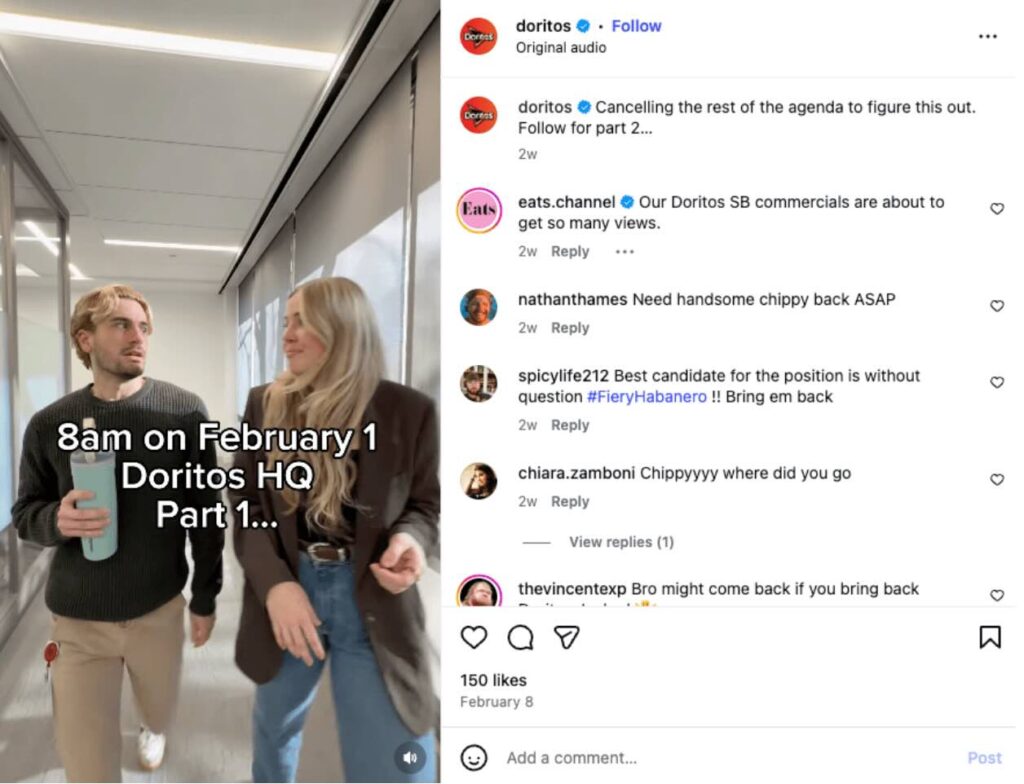Unmute the video sound
This screenshot has height=784, width=1024.
click(409, 758)
